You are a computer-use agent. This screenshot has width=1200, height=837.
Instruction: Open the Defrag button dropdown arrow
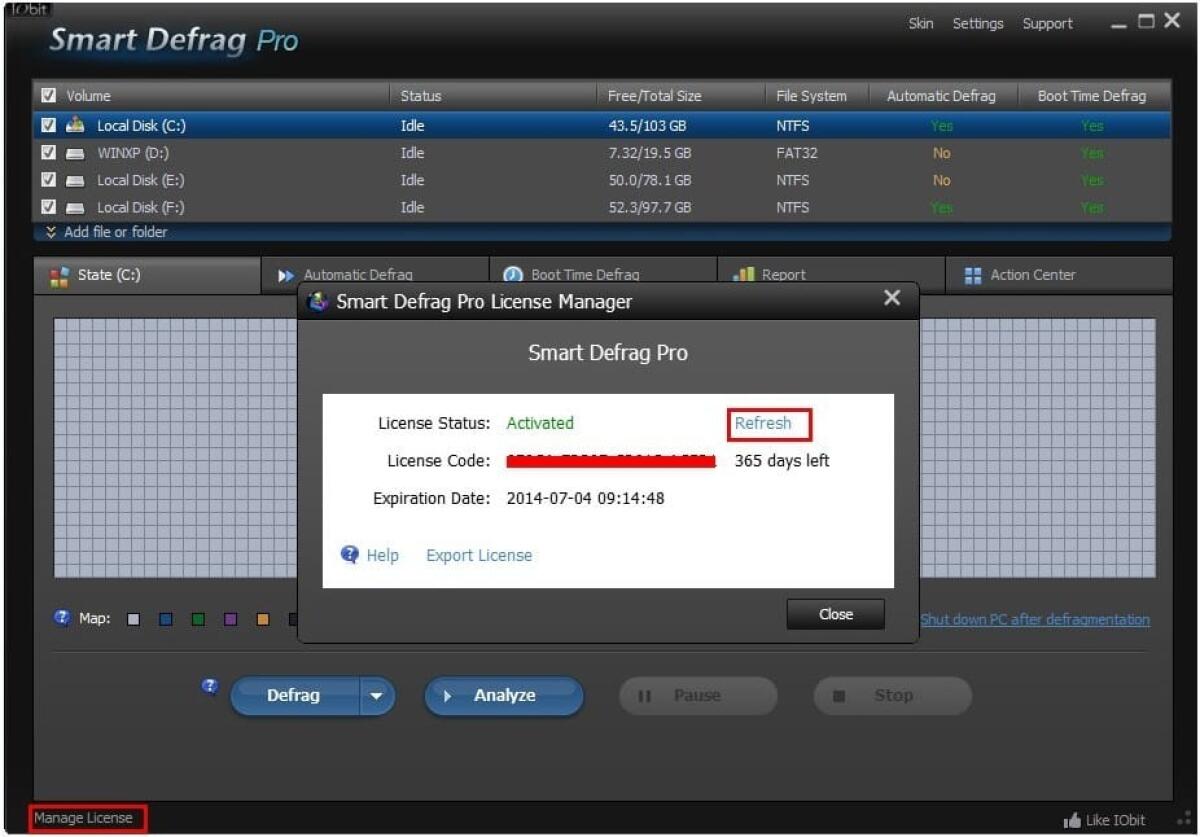[376, 696]
